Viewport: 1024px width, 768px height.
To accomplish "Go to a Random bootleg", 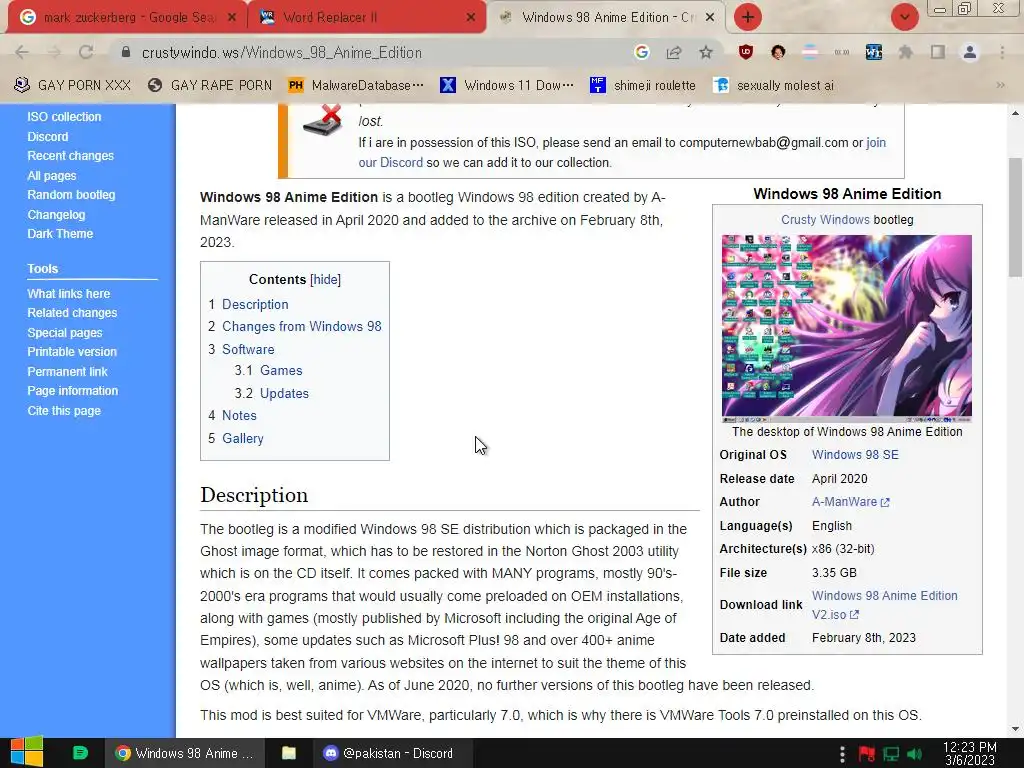I will pos(71,195).
